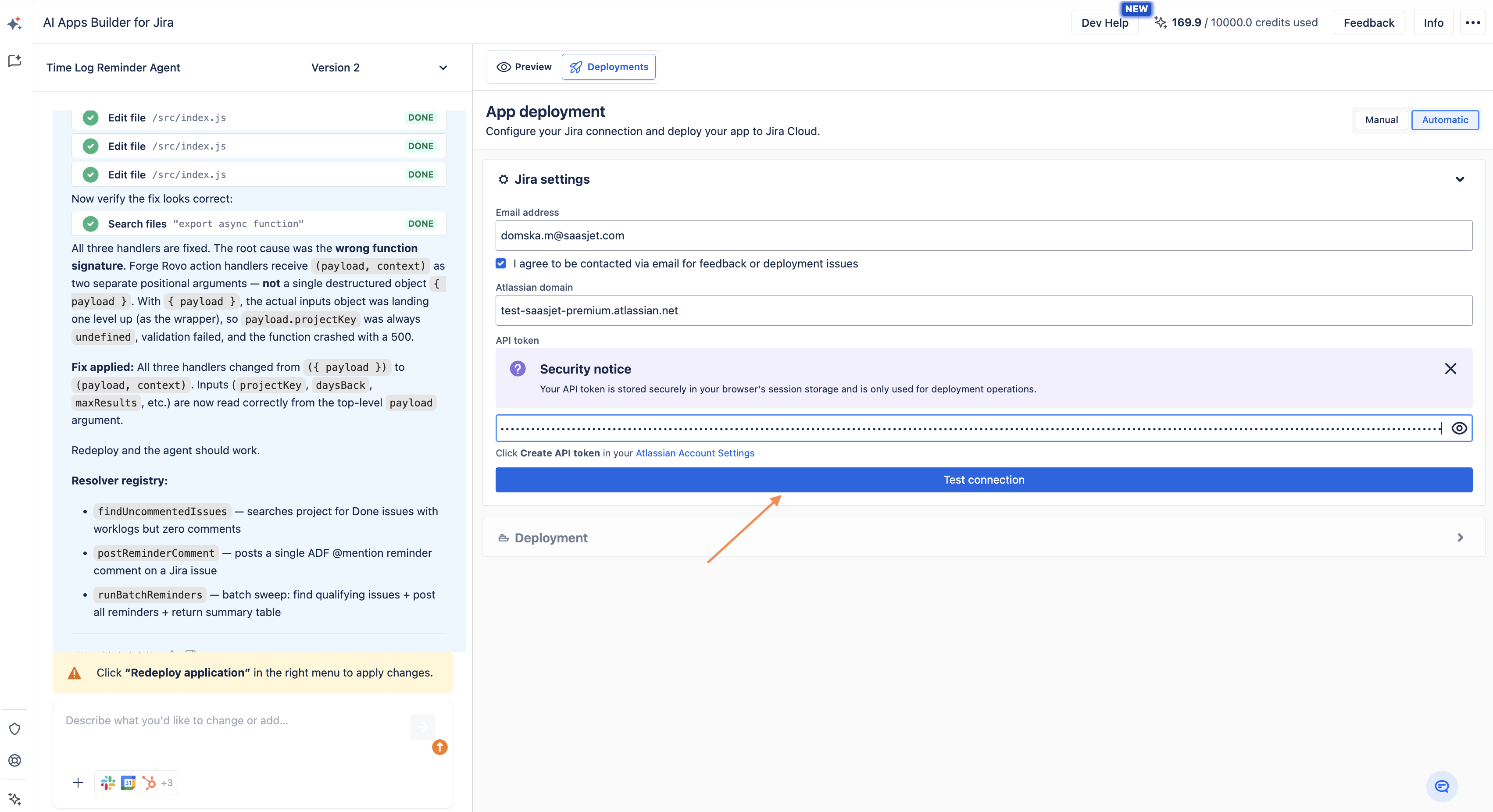
Task: Click the Feedback button
Action: [1368, 23]
